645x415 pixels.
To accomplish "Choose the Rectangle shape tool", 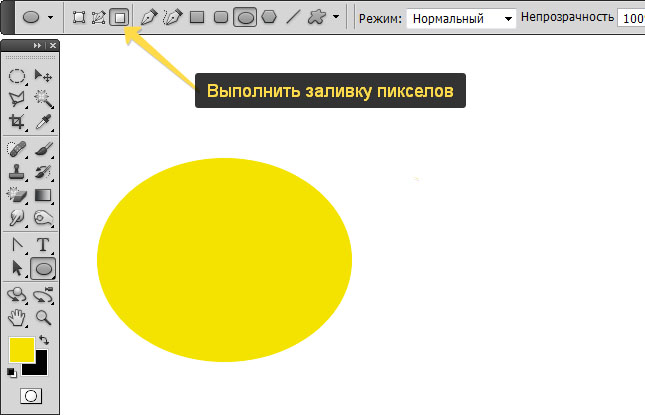I will (197, 17).
